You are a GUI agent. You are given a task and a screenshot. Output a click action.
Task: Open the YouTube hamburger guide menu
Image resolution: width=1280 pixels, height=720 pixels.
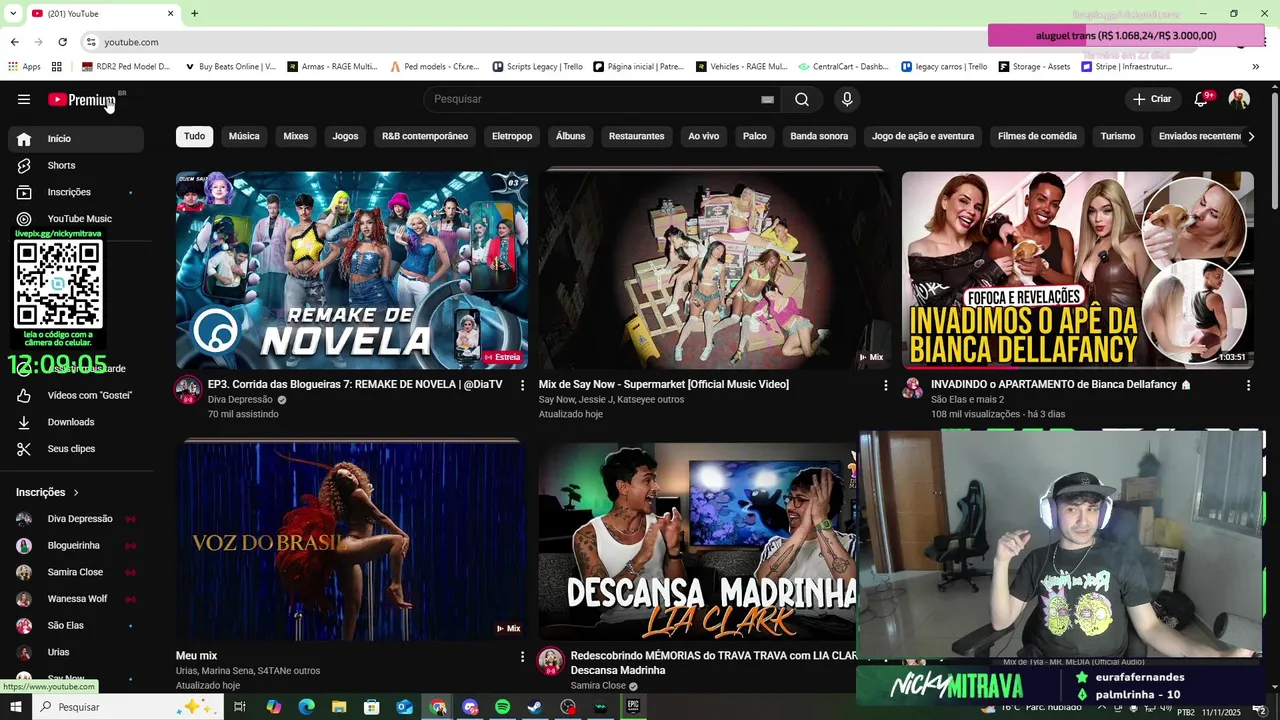(x=24, y=99)
